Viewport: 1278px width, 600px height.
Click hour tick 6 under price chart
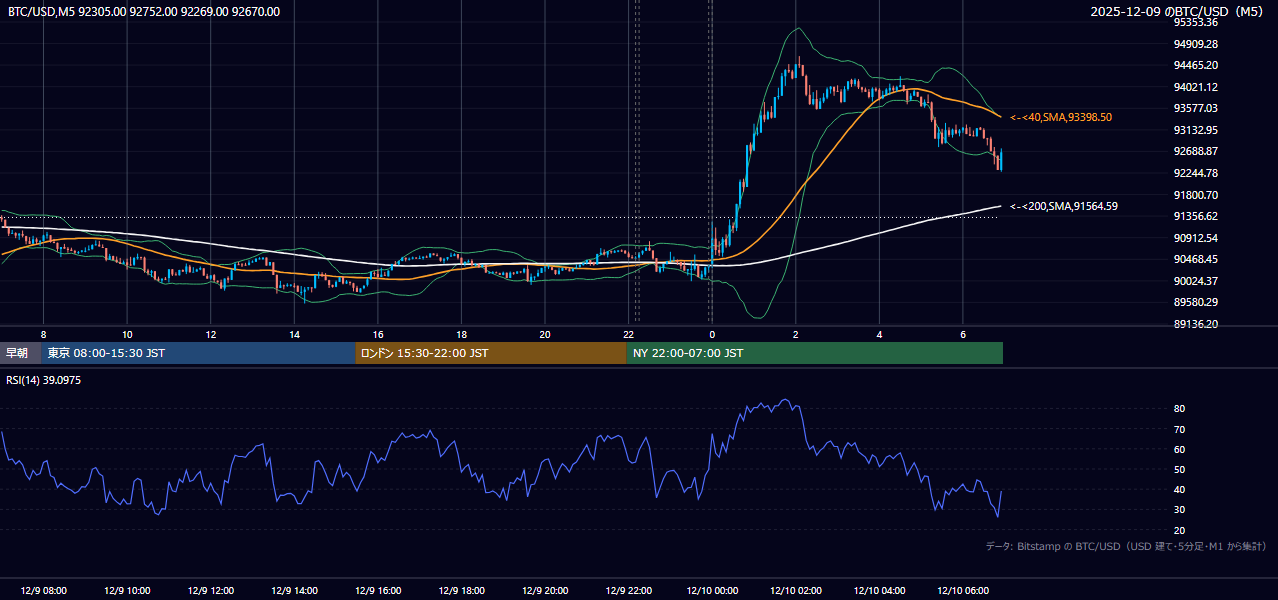pyautogui.click(x=962, y=334)
